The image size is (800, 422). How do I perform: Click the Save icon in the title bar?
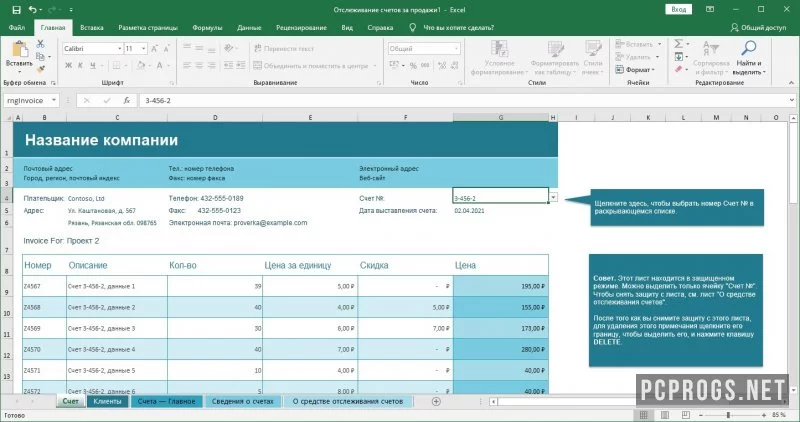pyautogui.click(x=16, y=10)
